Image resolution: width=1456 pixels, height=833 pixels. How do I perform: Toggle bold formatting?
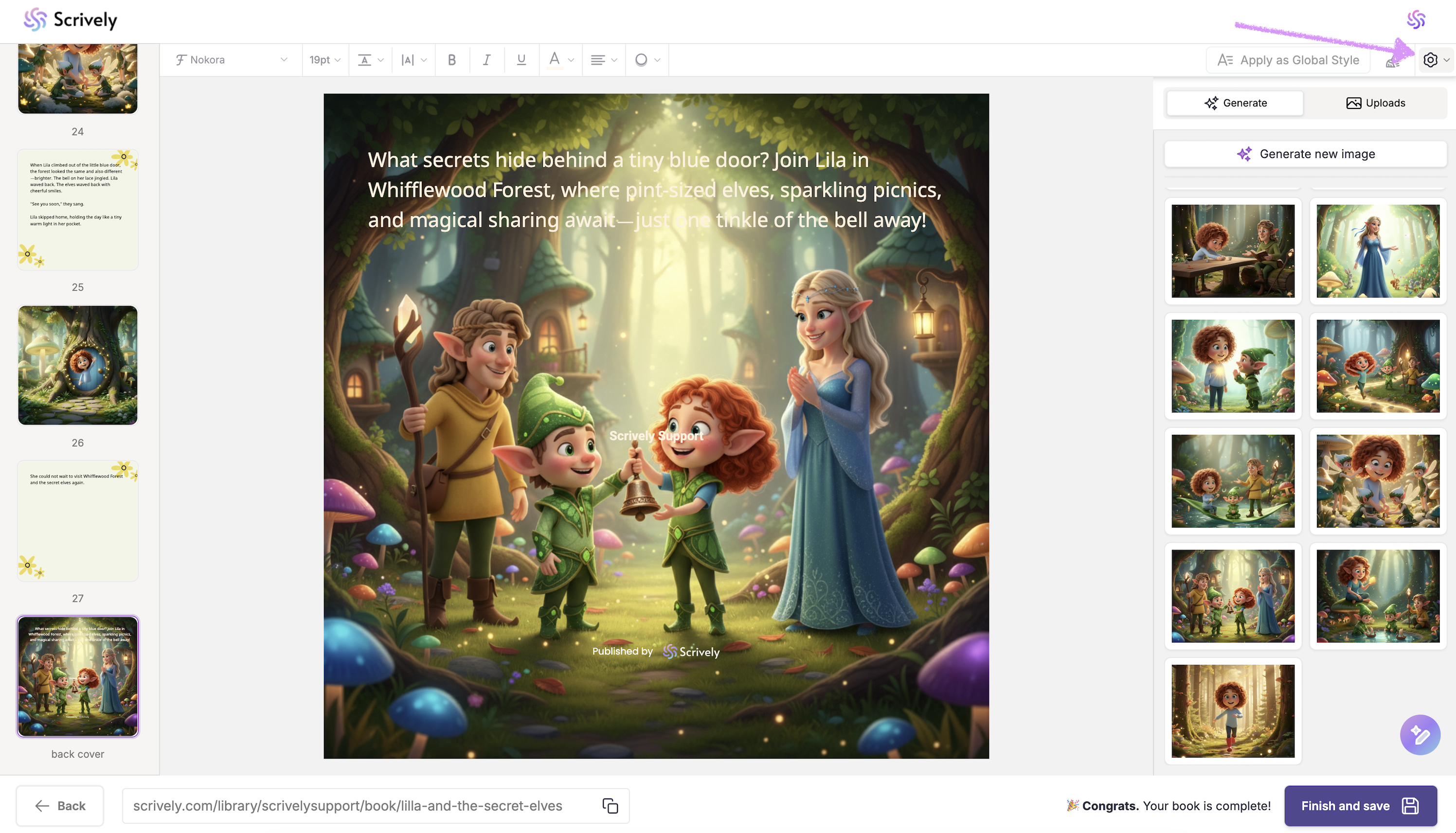click(x=451, y=59)
